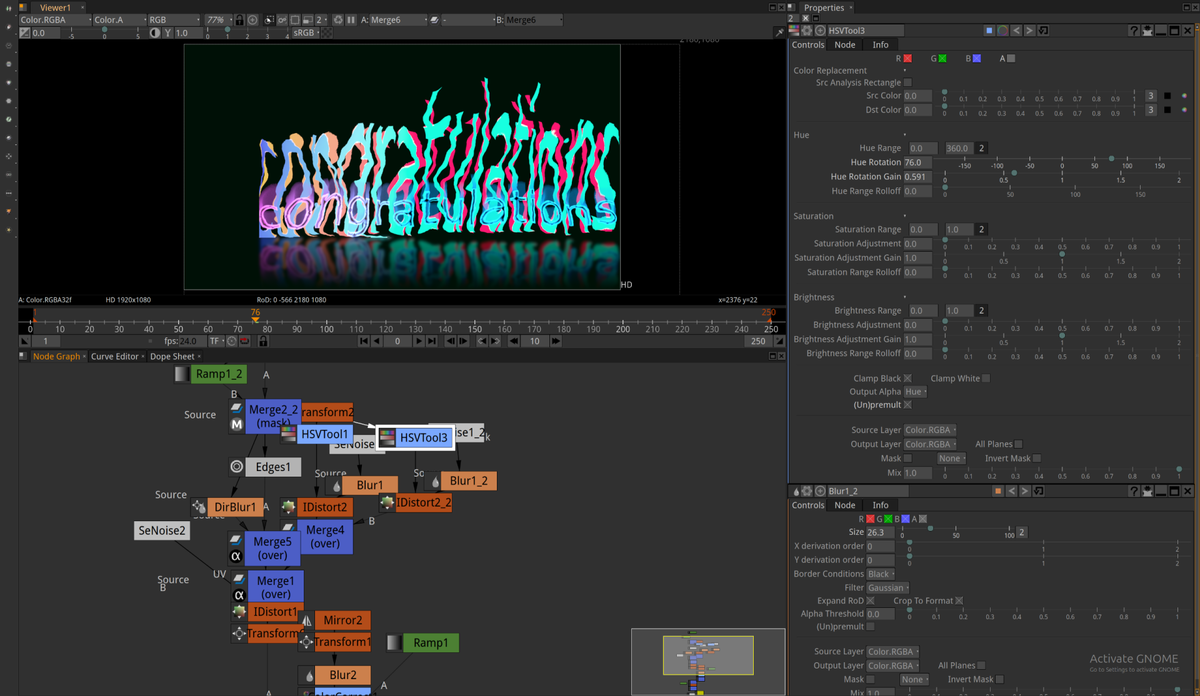Toggle the HSVTool3 green channel checkbox
This screenshot has width=1200, height=696.
pos(942,58)
